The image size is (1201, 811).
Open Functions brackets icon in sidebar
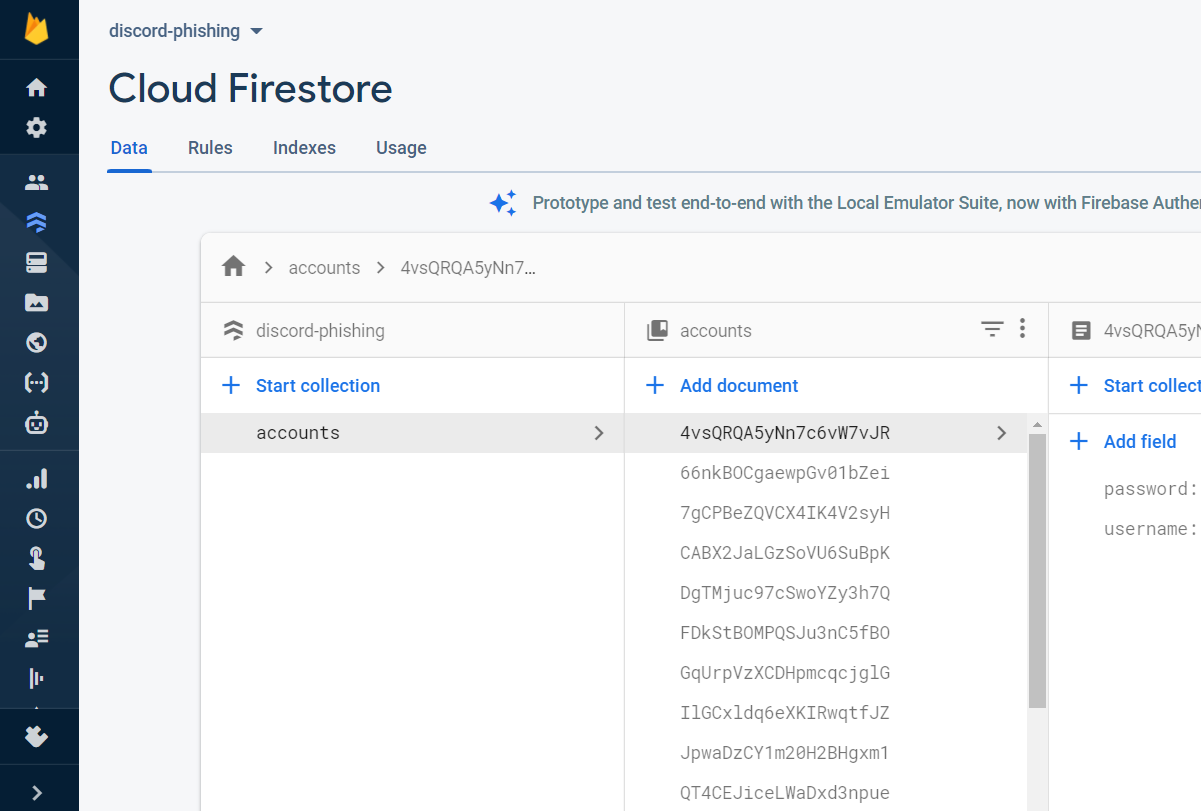tap(37, 382)
